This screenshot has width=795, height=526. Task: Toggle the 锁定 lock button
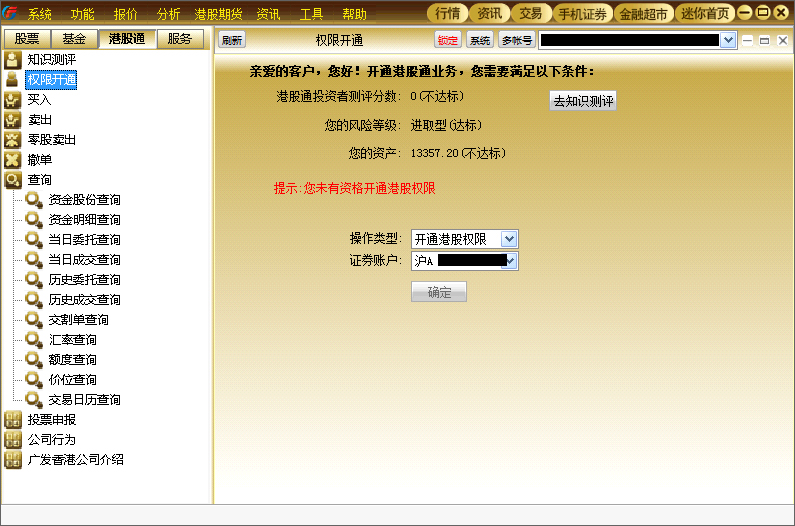[x=447, y=40]
